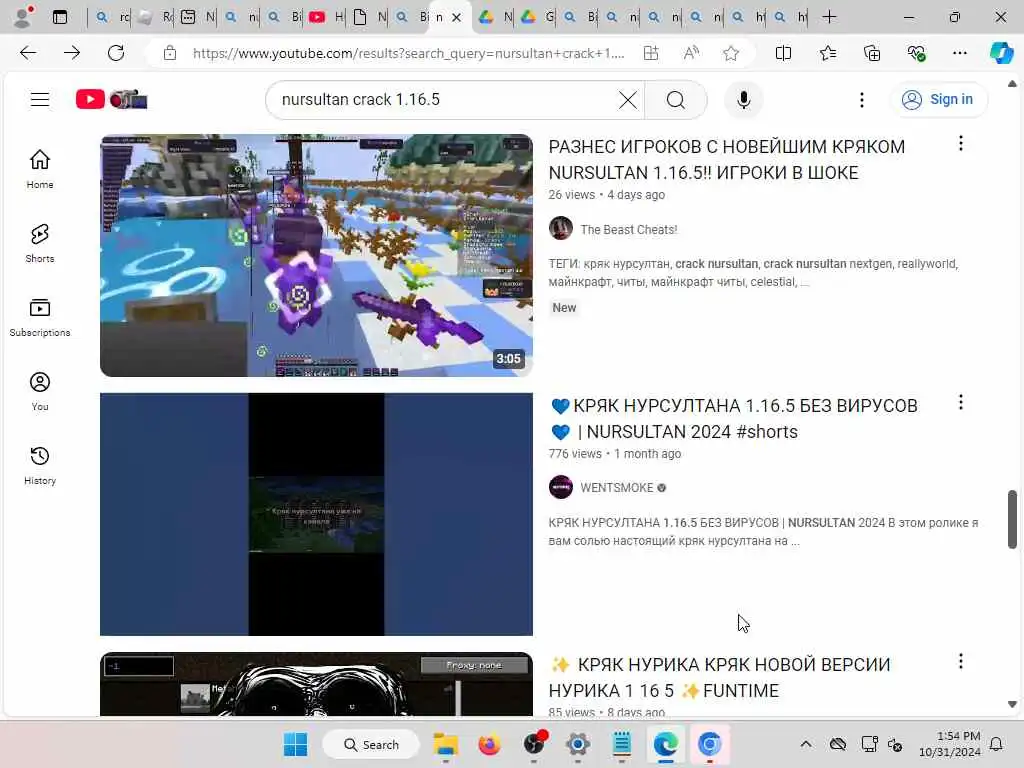Open Subscriptions in sidebar
This screenshot has height=768, width=1024.
click(x=40, y=317)
